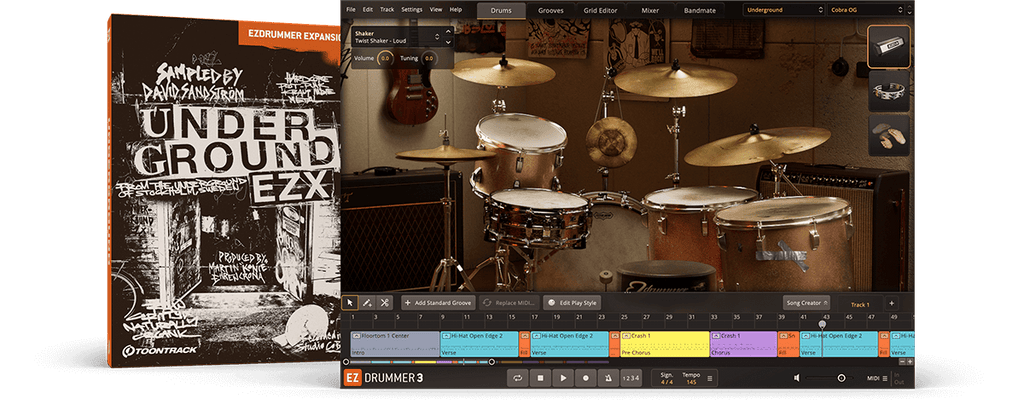Open the Settings menu

[x=411, y=10]
